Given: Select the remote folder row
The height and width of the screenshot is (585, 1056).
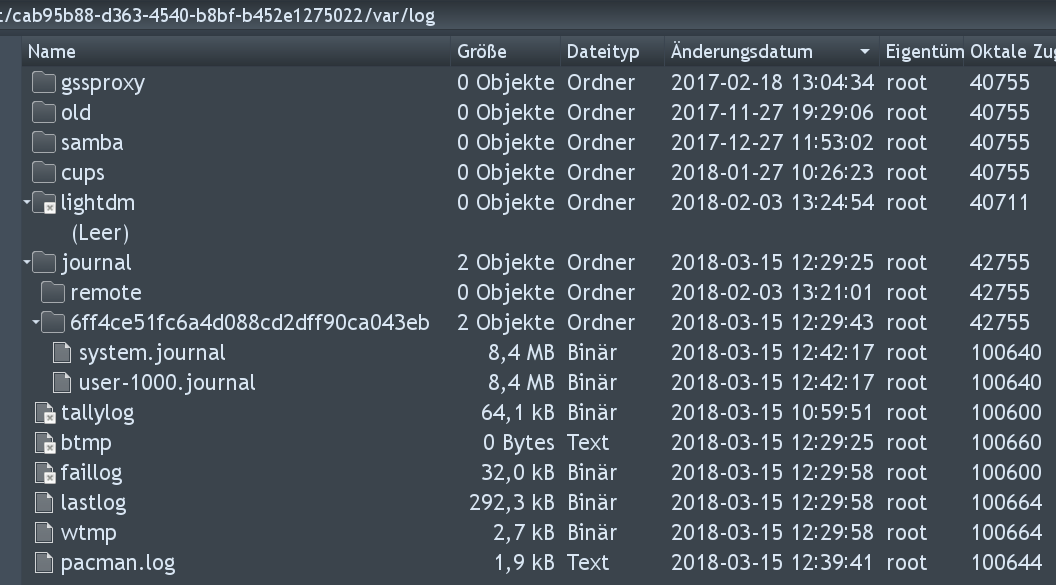Looking at the screenshot, I should (x=105, y=293).
